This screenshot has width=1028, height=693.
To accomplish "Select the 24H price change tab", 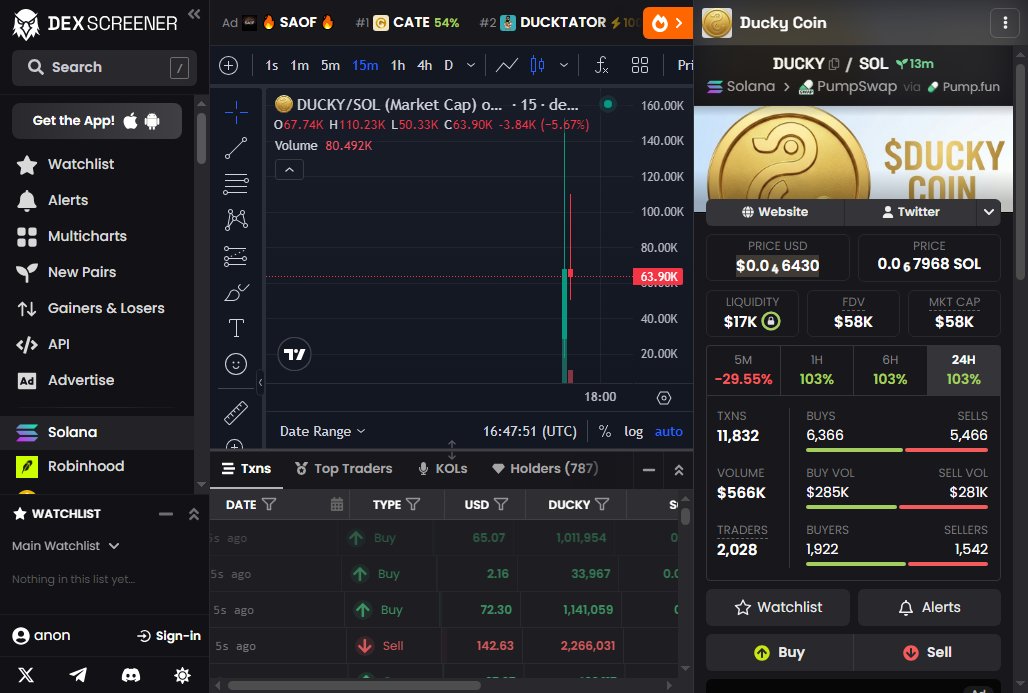I will point(964,370).
